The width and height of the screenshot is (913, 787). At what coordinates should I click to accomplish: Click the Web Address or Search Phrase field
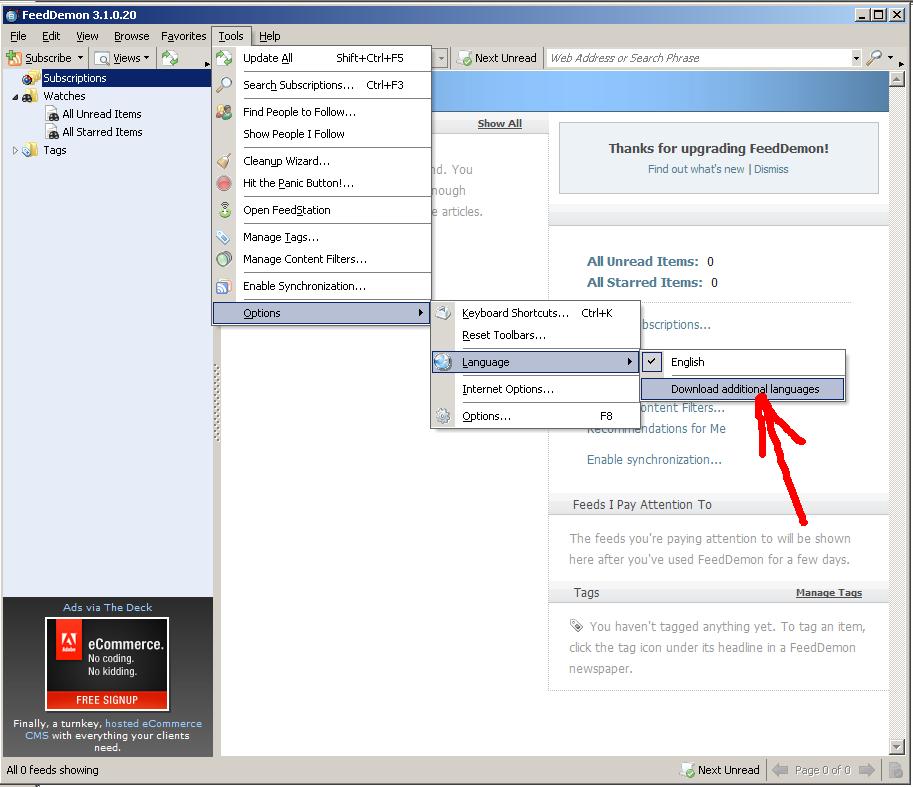pyautogui.click(x=699, y=58)
